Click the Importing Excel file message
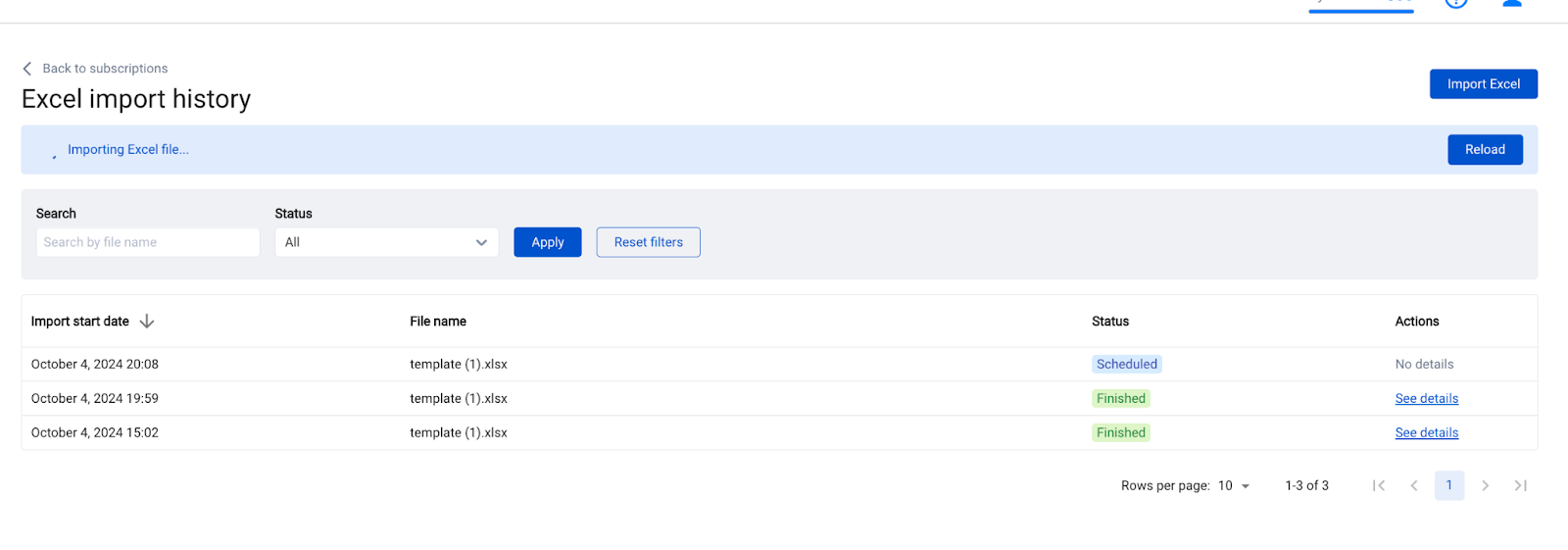 [x=128, y=150]
